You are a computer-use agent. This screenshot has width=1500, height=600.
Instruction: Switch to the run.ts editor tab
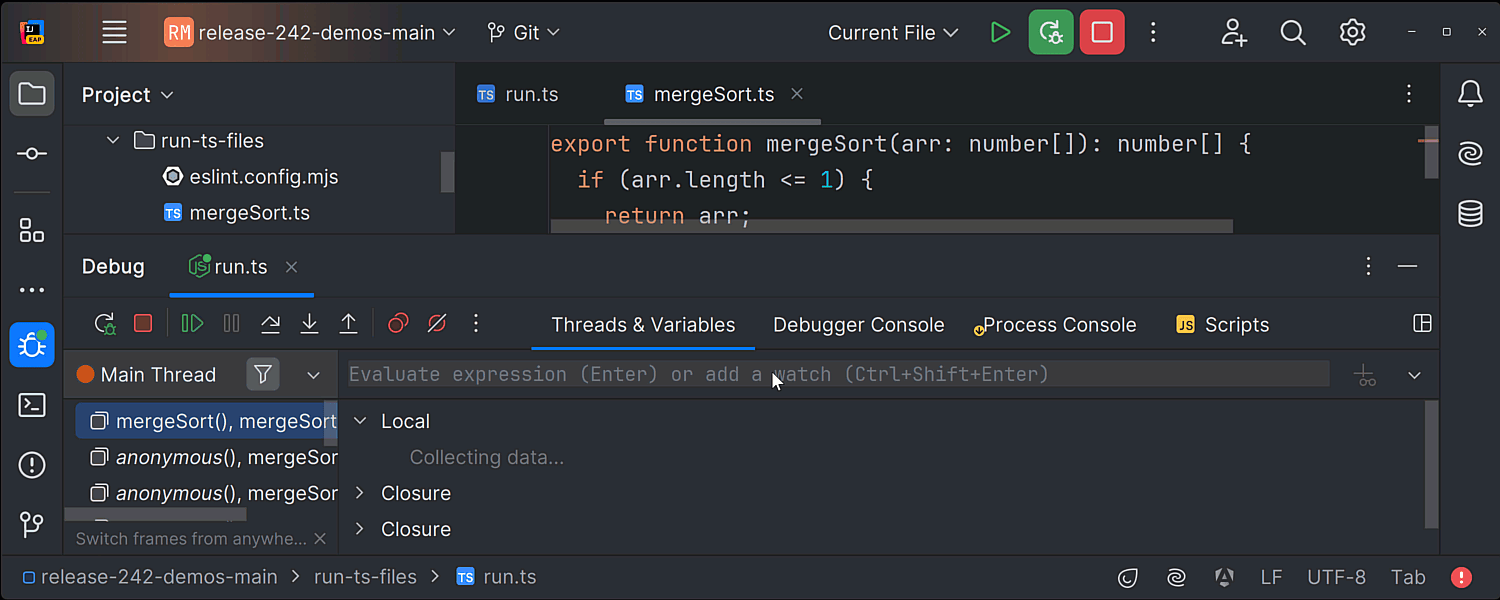tap(518, 94)
